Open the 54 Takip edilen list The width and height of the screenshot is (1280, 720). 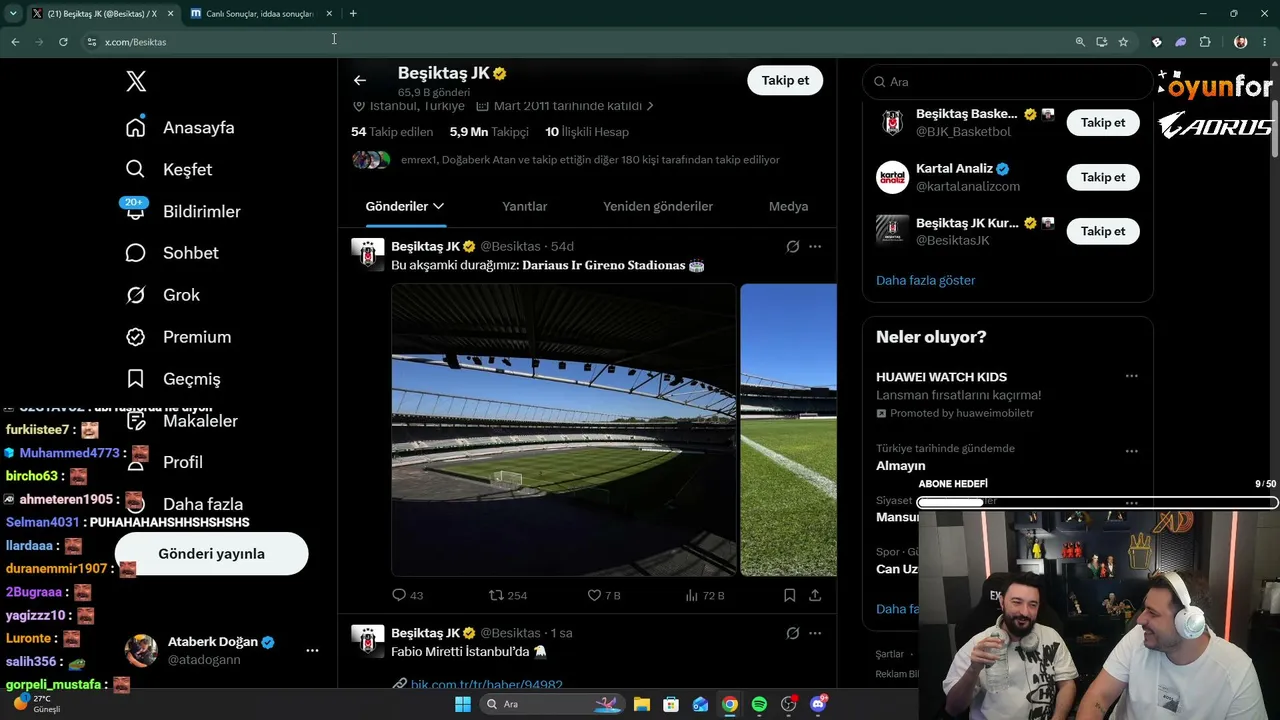[x=392, y=131]
